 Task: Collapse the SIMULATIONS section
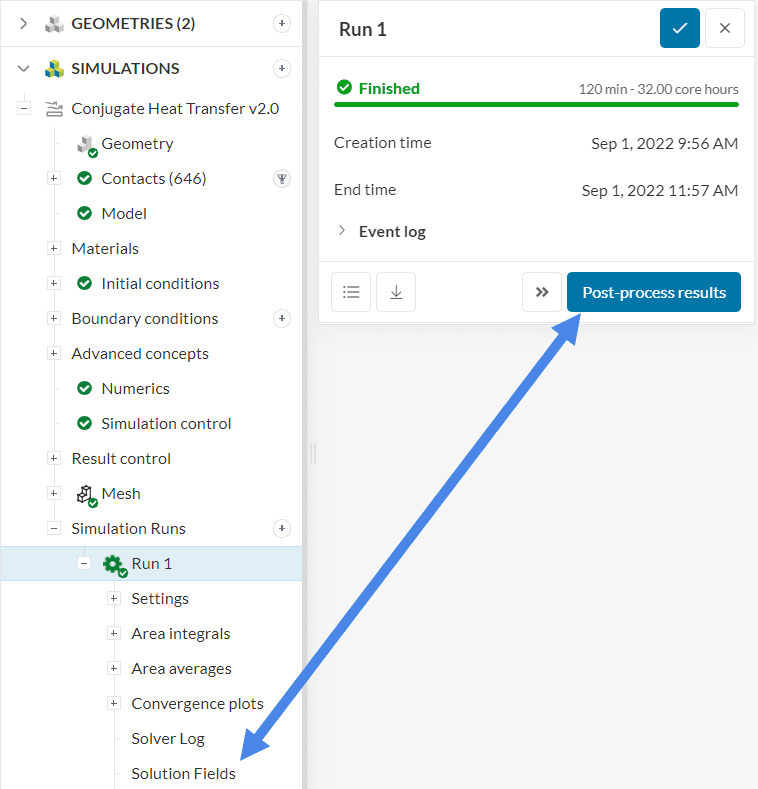tap(24, 68)
